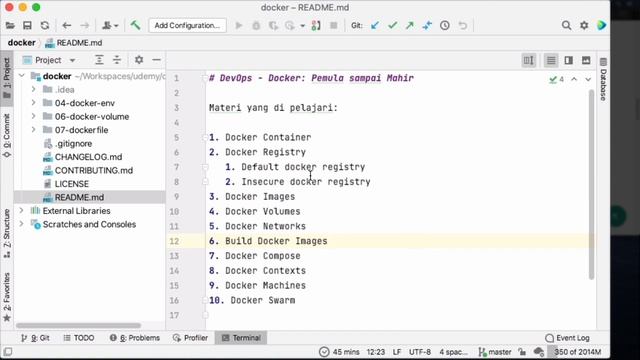Screen dimensions: 640x360
Task: Expand External Libraries node
Action: click(x=22, y=211)
